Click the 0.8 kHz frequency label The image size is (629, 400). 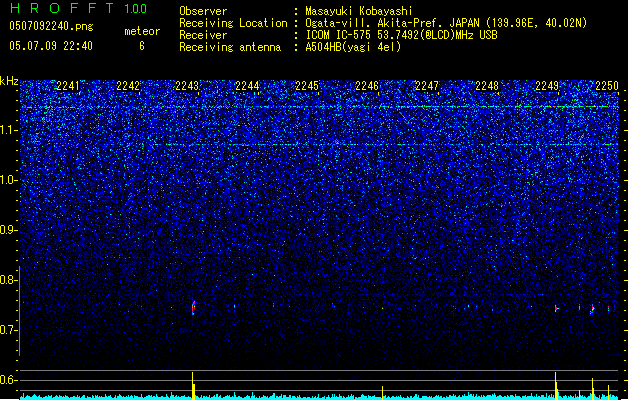tap(8, 280)
